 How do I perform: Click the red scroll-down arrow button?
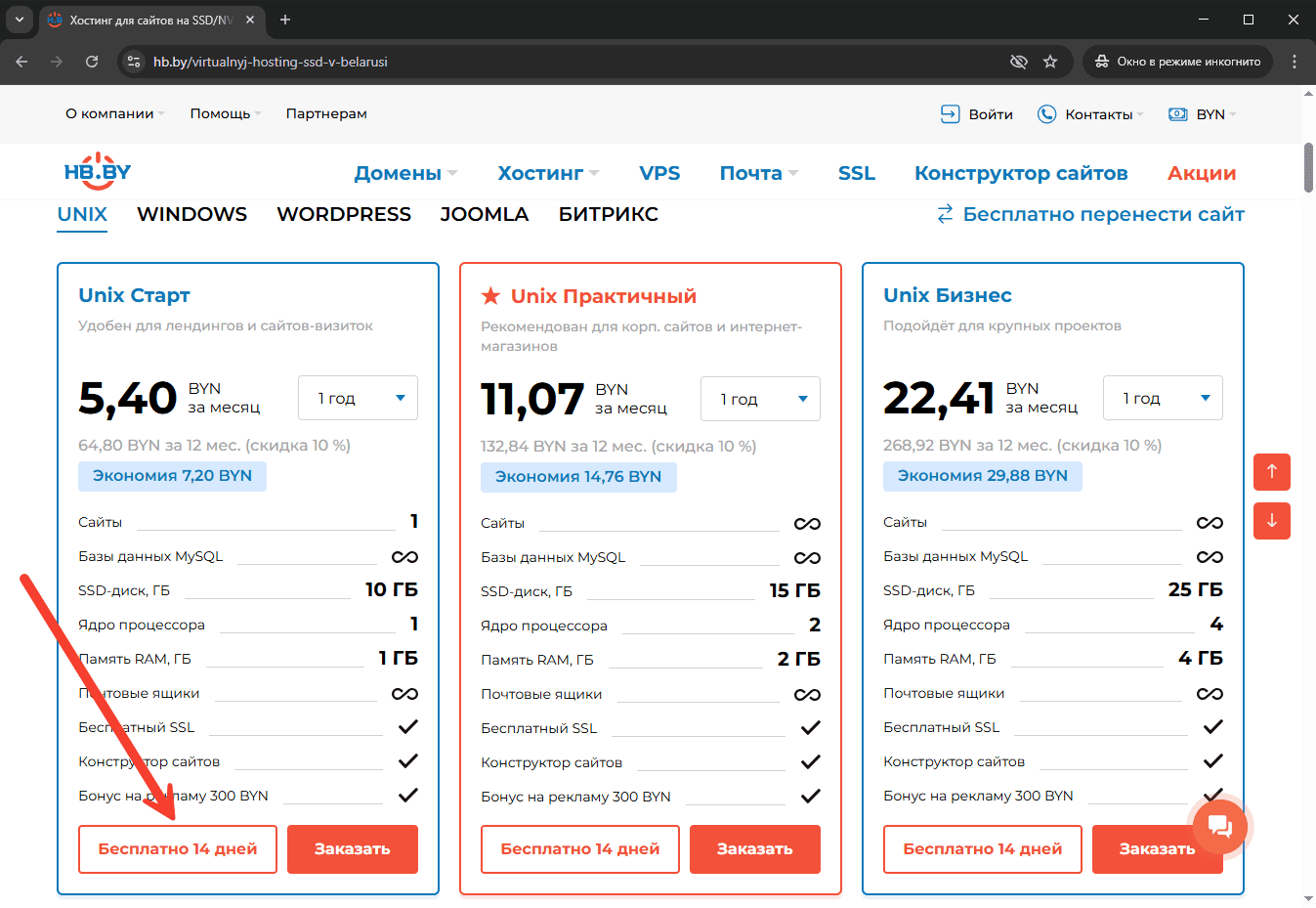pos(1271,521)
